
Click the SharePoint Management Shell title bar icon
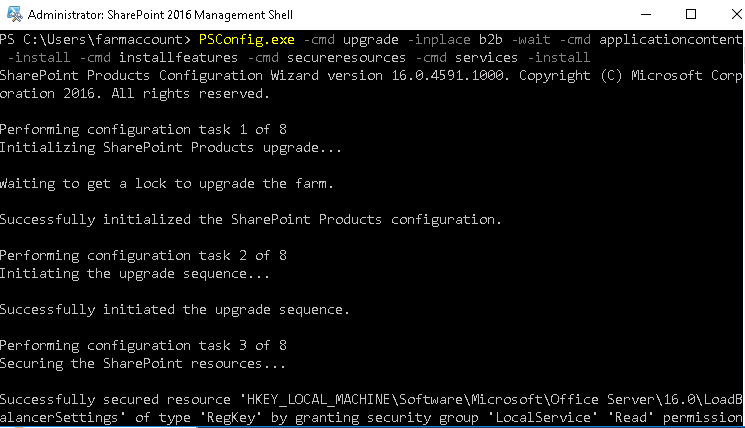(x=15, y=14)
